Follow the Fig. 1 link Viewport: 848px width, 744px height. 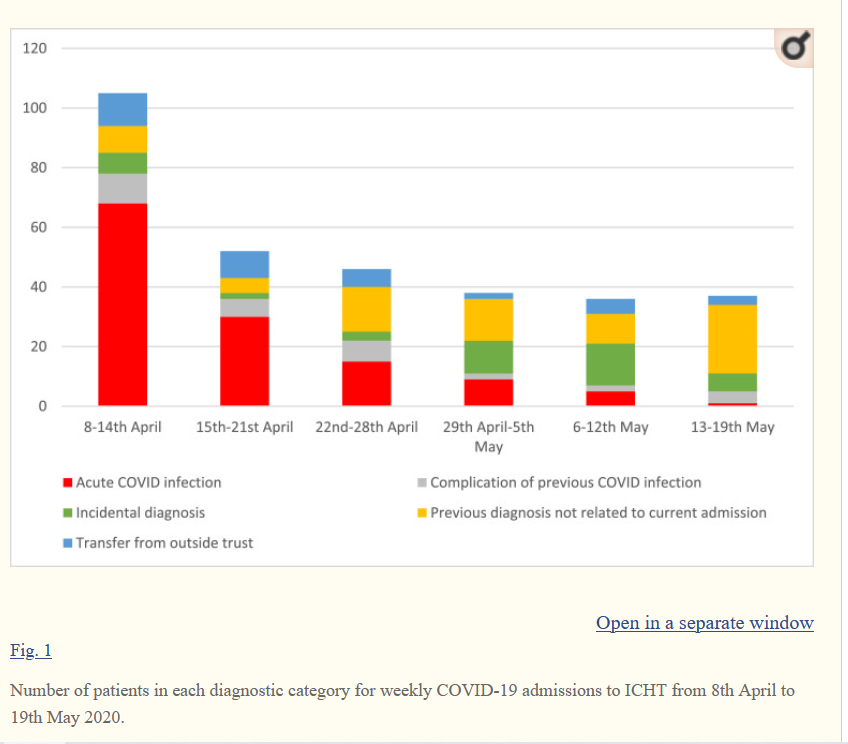(x=31, y=651)
